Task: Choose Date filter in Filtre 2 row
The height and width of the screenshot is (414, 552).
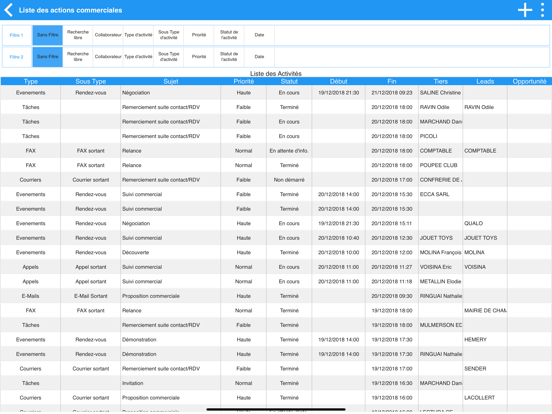Action: pyautogui.click(x=259, y=57)
